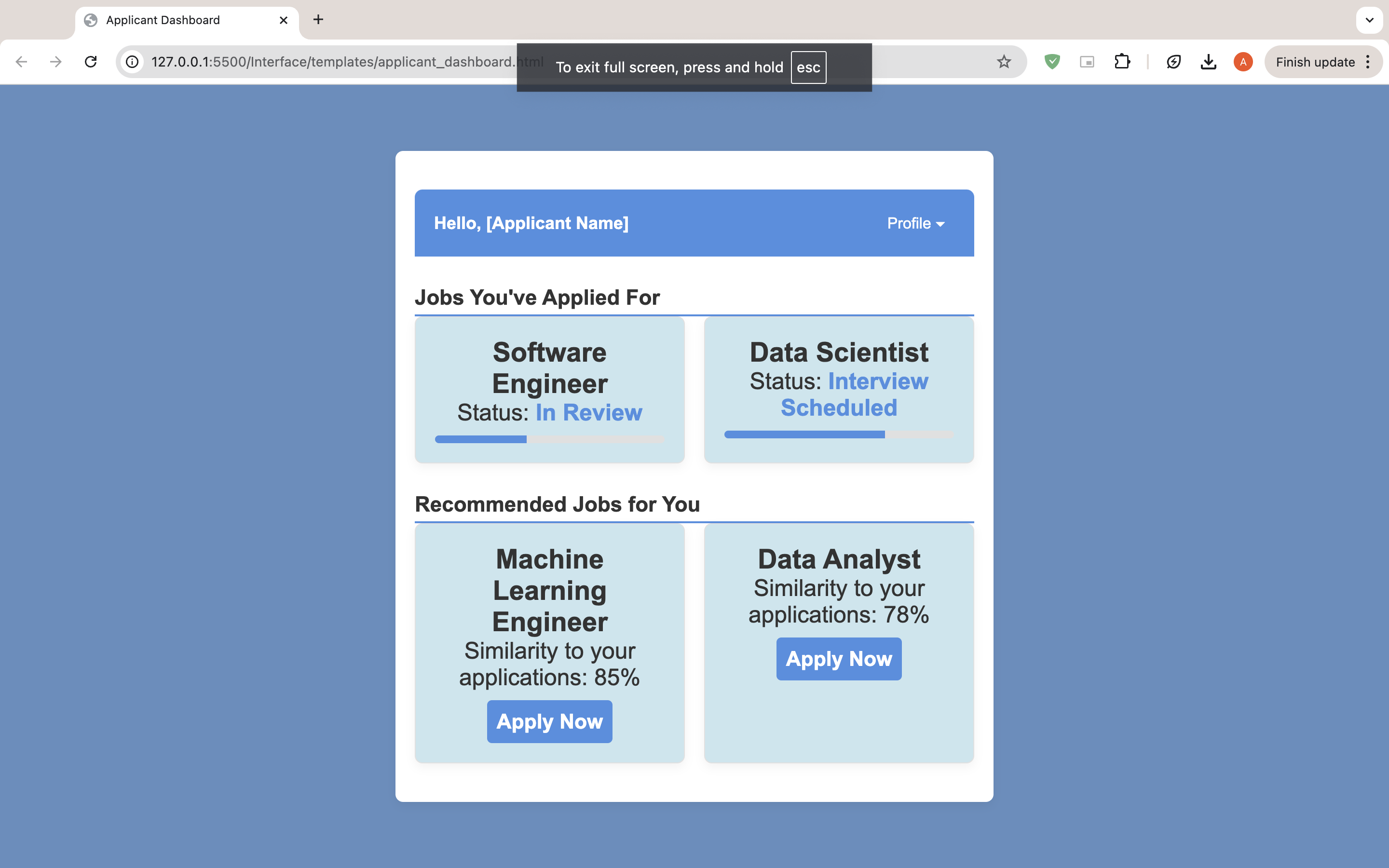This screenshot has height=868, width=1389.
Task: Apply Now for Machine Learning Engineer
Action: coord(549,721)
